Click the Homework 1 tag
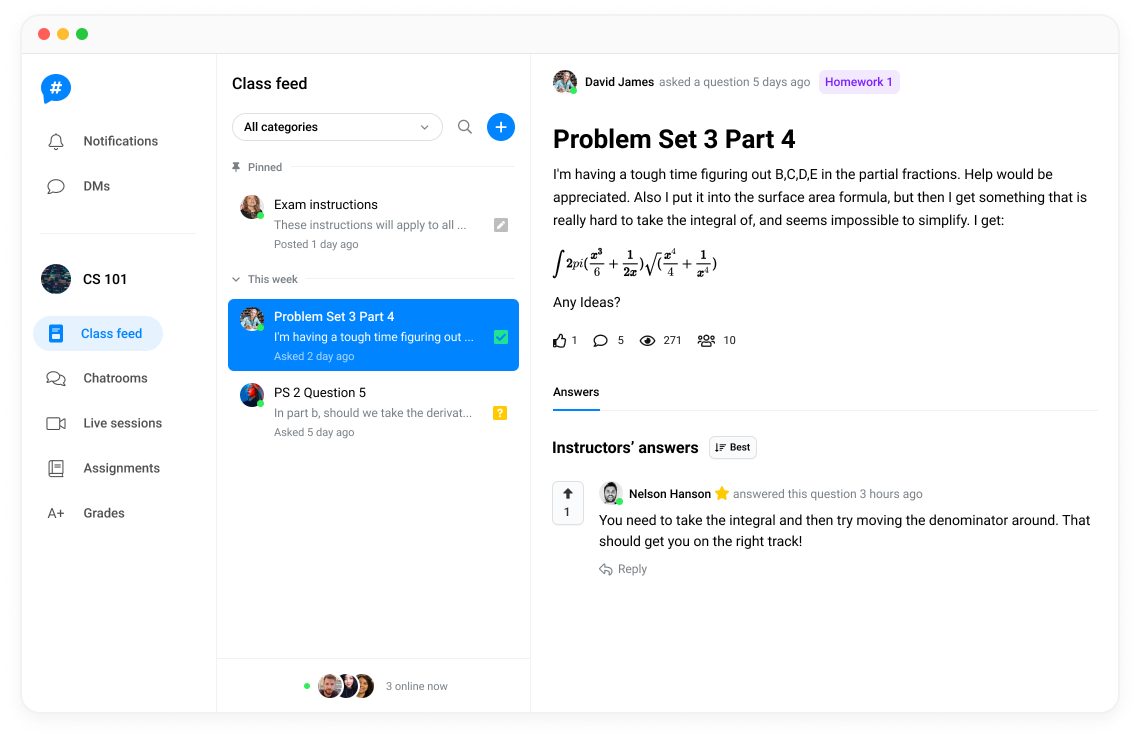This screenshot has height=740, width=1140. [x=859, y=82]
